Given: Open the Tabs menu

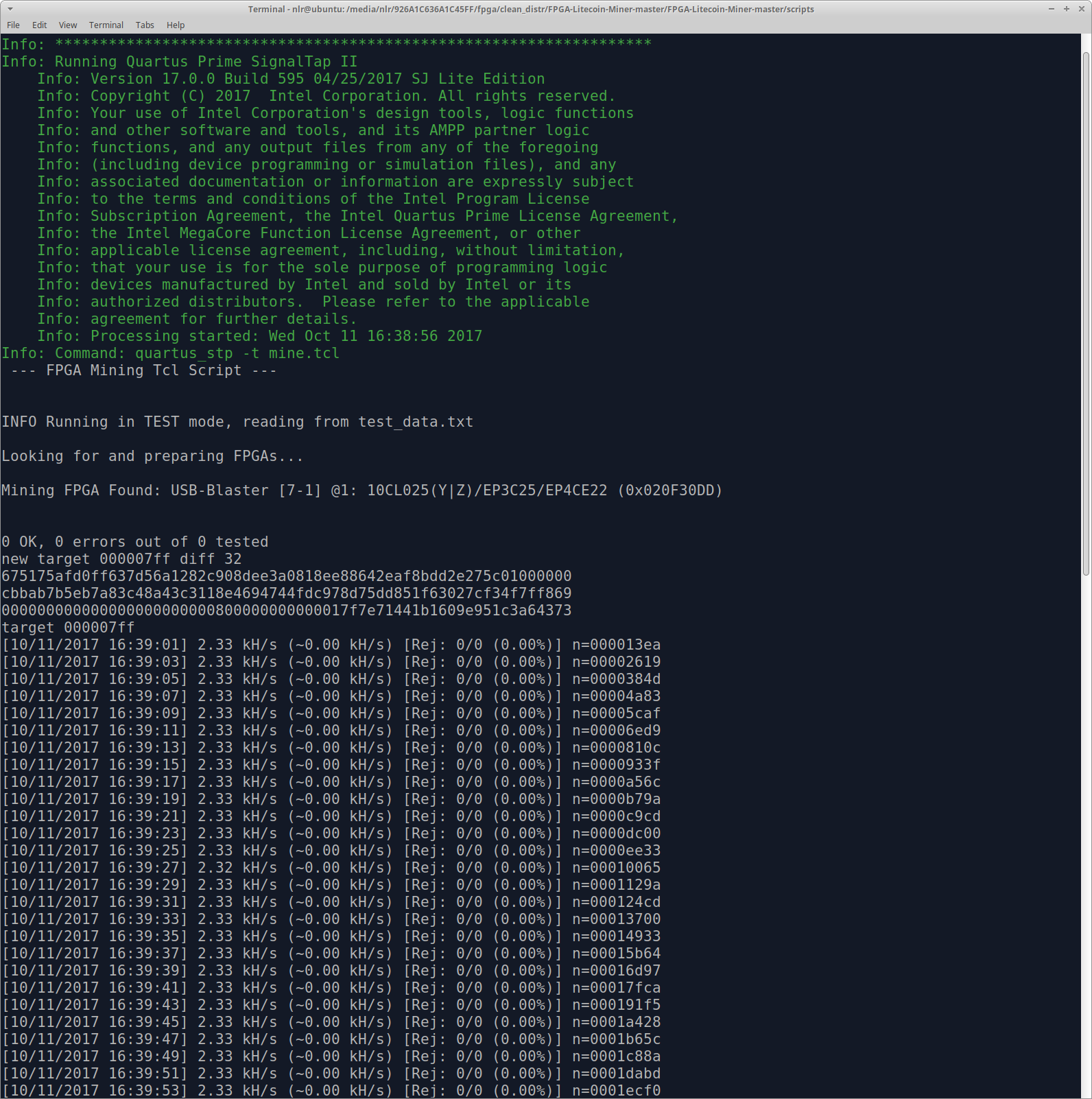Looking at the screenshot, I should [145, 25].
